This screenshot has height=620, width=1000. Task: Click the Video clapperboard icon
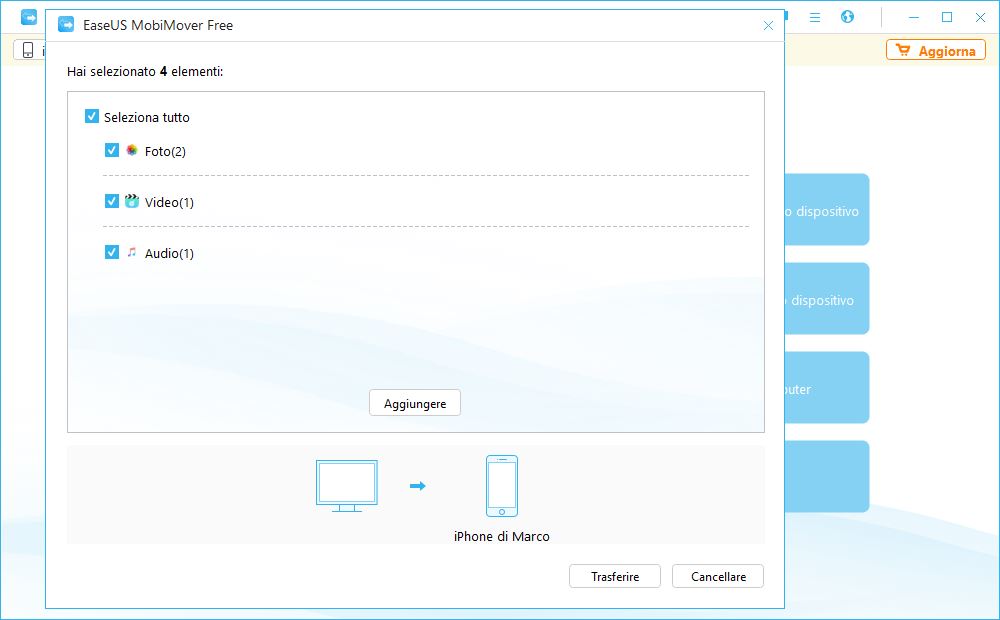point(132,202)
